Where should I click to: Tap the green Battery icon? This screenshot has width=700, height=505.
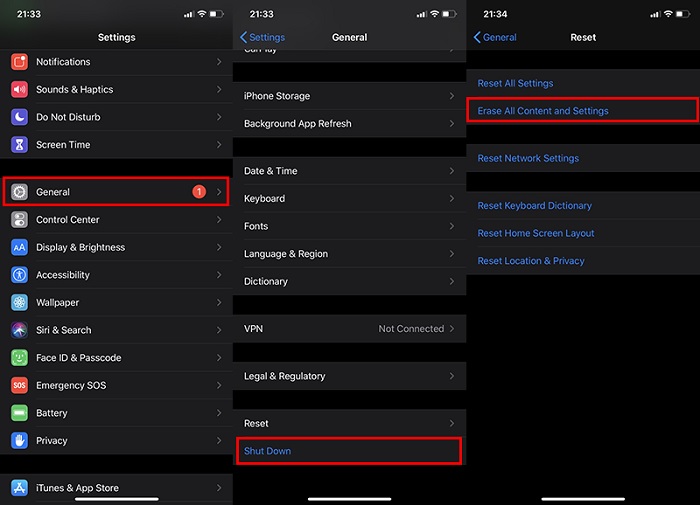(x=19, y=413)
